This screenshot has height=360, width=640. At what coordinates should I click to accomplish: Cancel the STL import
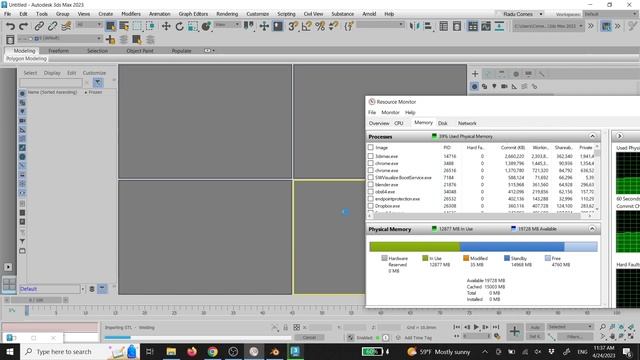point(309,337)
